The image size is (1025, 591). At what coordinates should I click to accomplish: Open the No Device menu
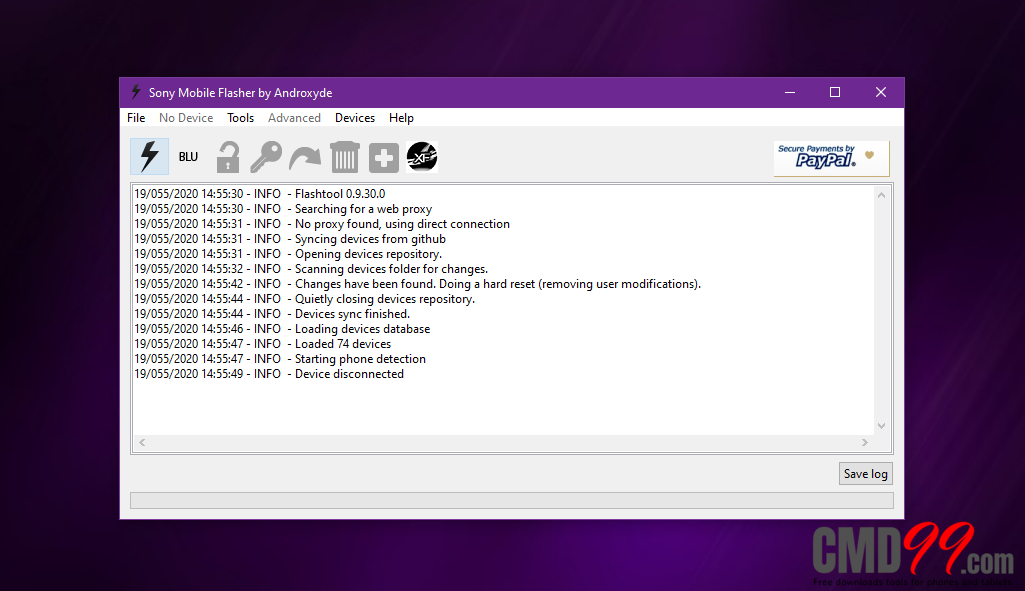click(x=186, y=118)
